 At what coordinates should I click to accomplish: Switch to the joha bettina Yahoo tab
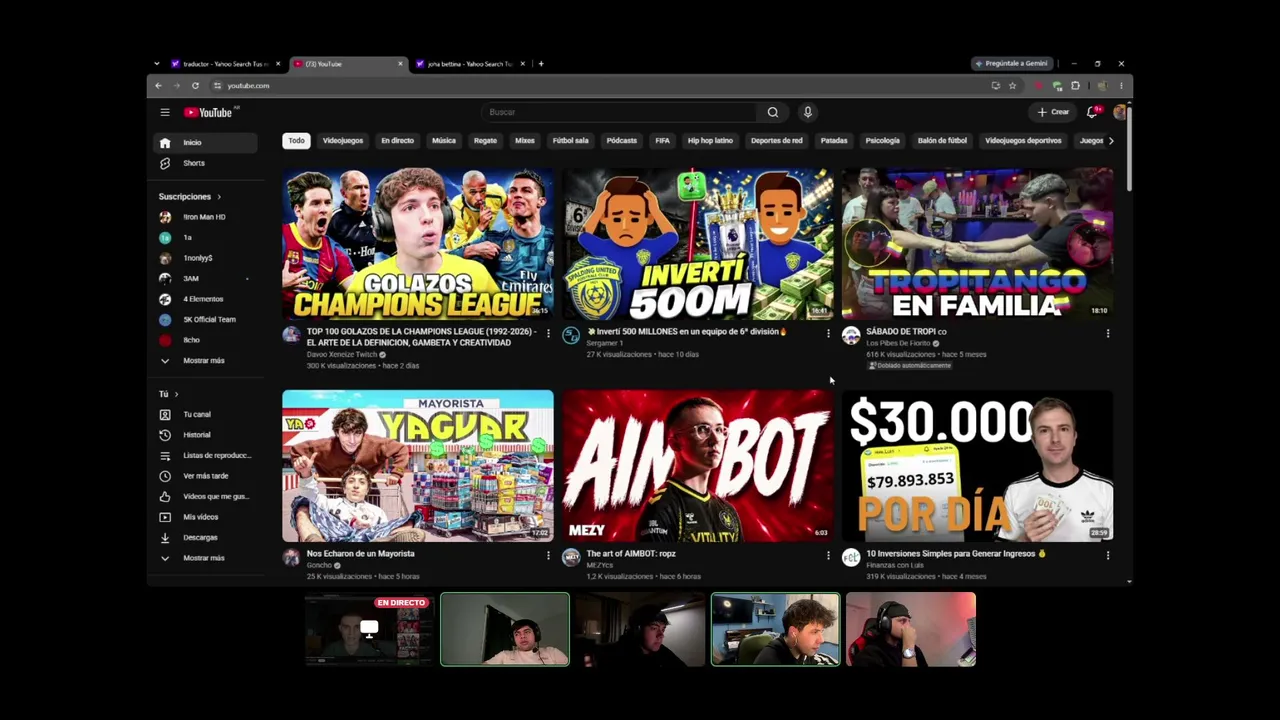(470, 64)
